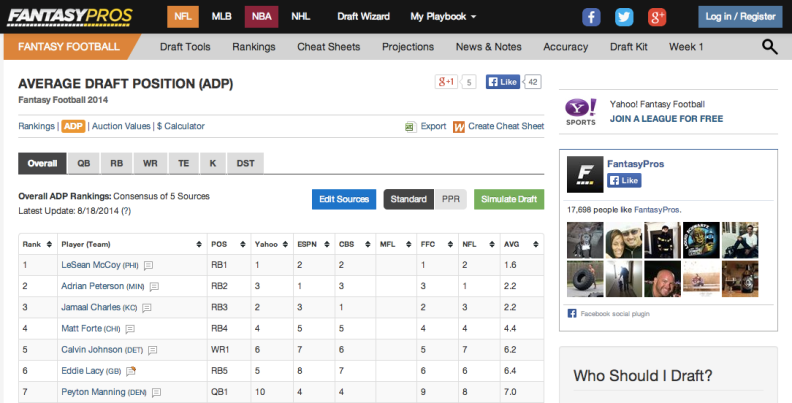Sort table by Yahoo column
This screenshot has width=792, height=403.
pyautogui.click(x=271, y=244)
